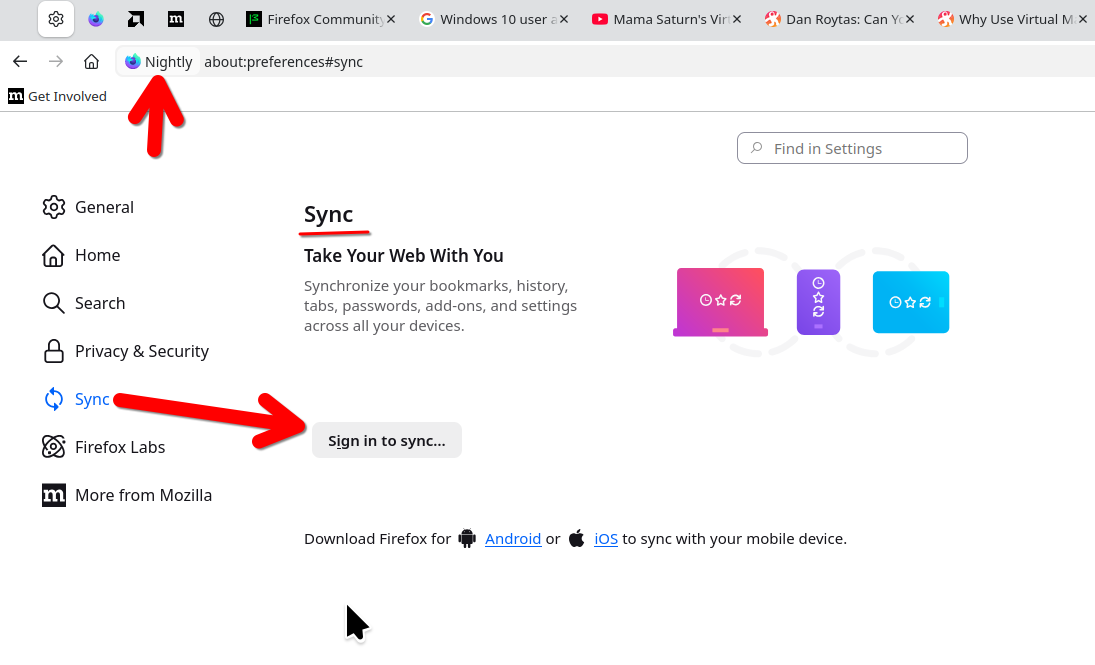Open the pinned Mozilla 'm' tab
The width and height of the screenshot is (1095, 665).
176,19
